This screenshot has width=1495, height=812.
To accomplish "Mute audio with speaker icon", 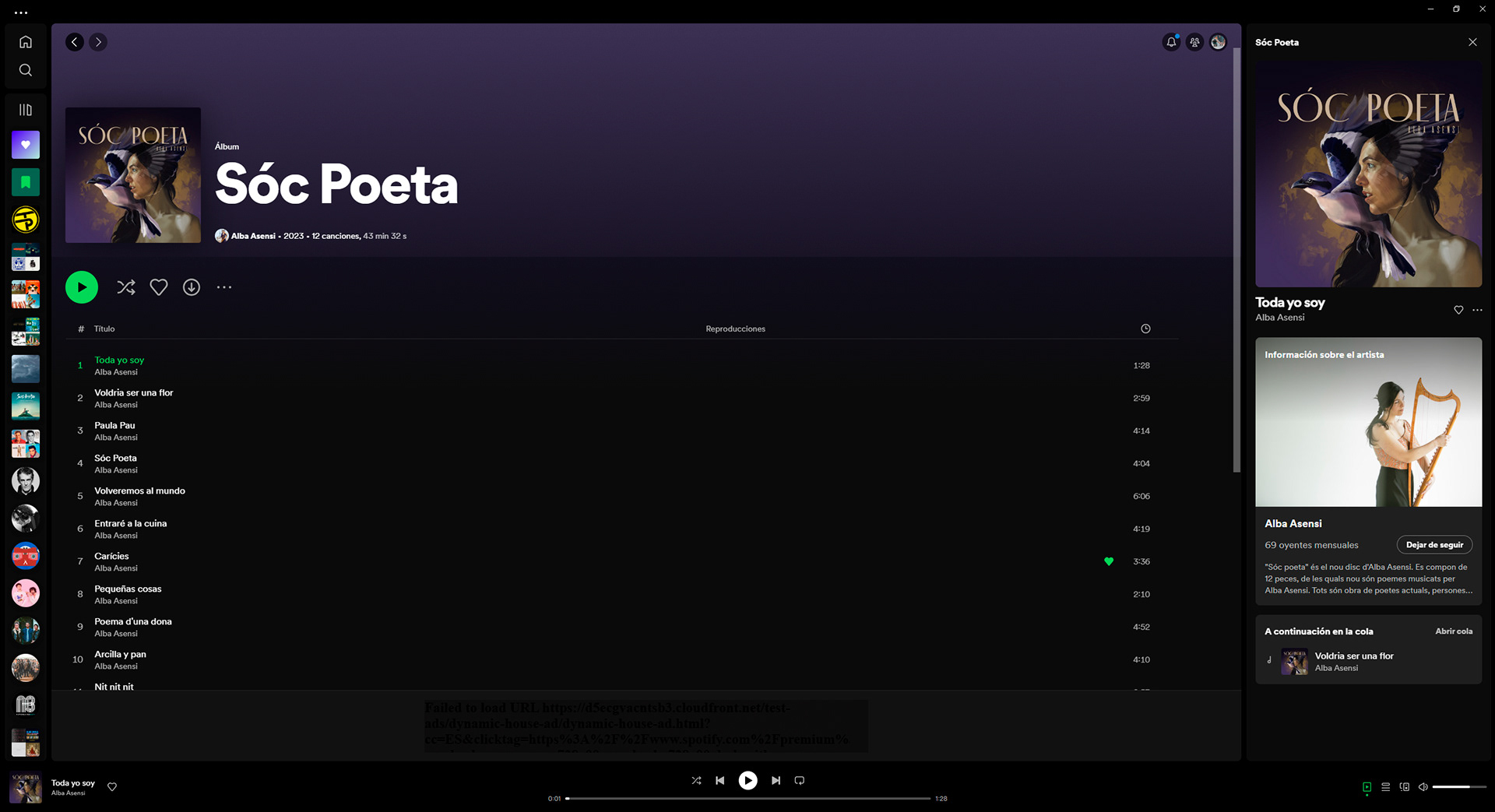I will point(1423,787).
